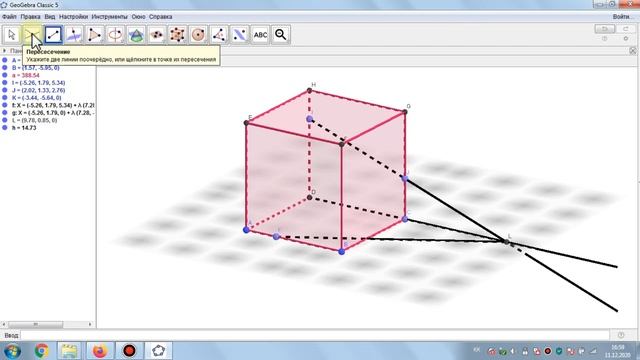The image size is (640, 360).
Task: Toggle visibility of point A
Action: coord(5,60)
